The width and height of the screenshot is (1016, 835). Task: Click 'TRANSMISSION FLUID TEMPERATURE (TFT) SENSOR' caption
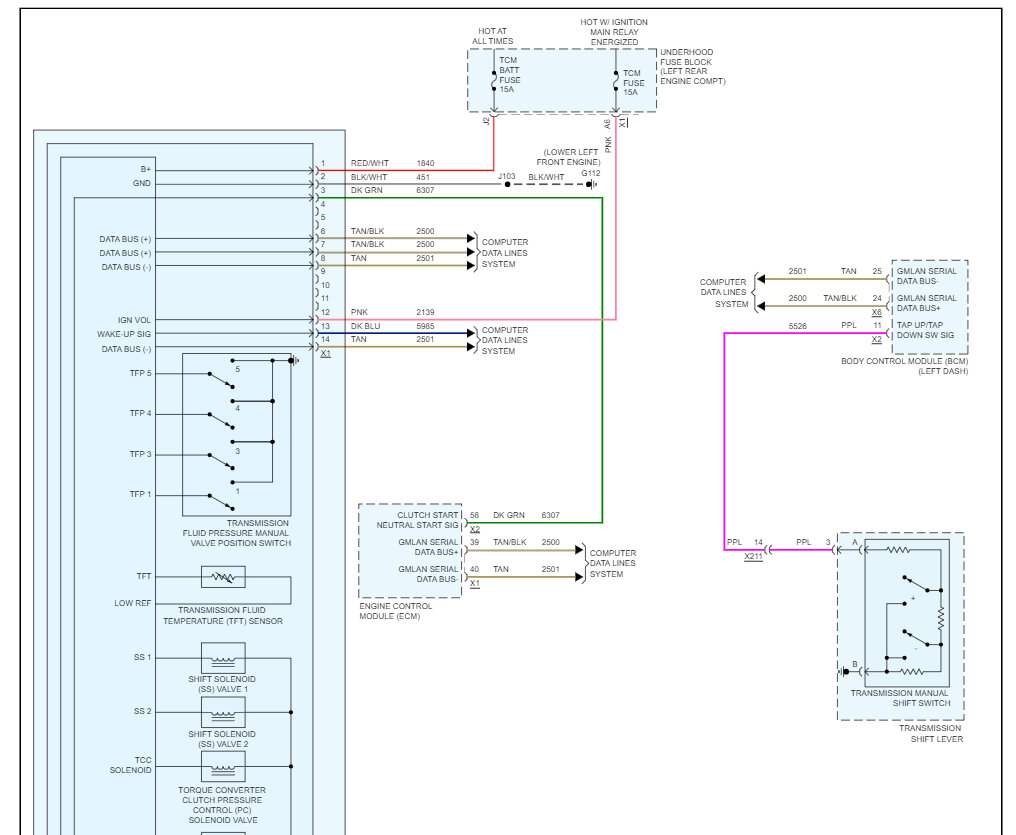pos(223,615)
